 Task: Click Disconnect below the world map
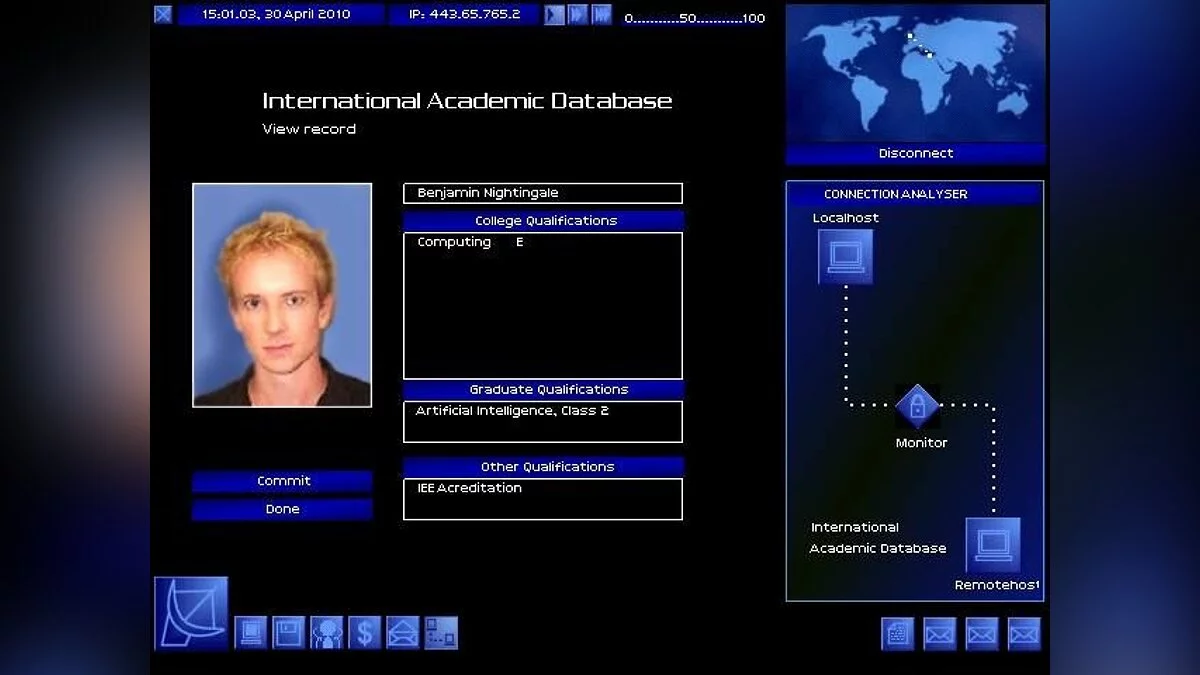click(915, 153)
